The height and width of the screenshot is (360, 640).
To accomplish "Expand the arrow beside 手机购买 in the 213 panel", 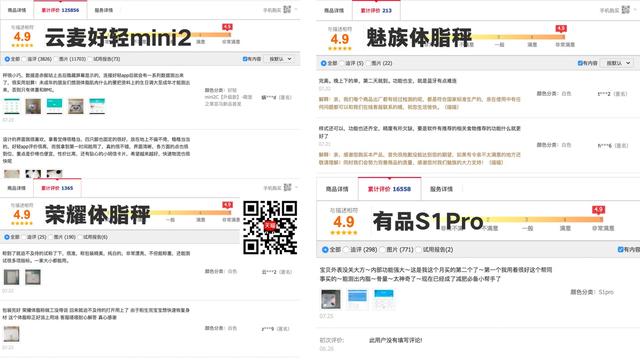I will [x=635, y=9].
